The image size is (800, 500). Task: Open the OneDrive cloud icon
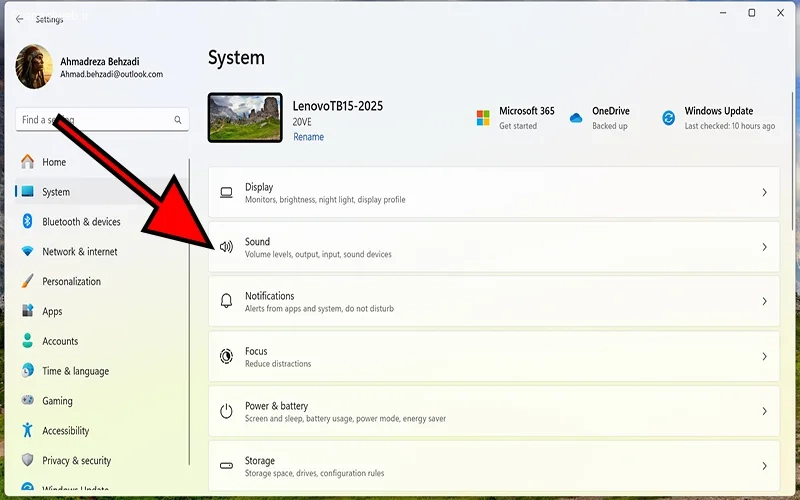[x=576, y=118]
